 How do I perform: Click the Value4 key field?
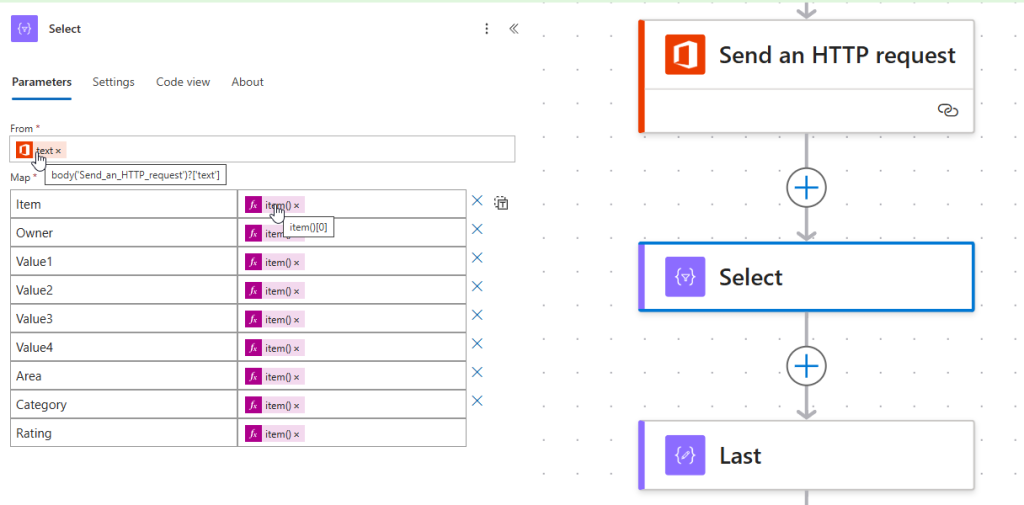[x=124, y=348]
